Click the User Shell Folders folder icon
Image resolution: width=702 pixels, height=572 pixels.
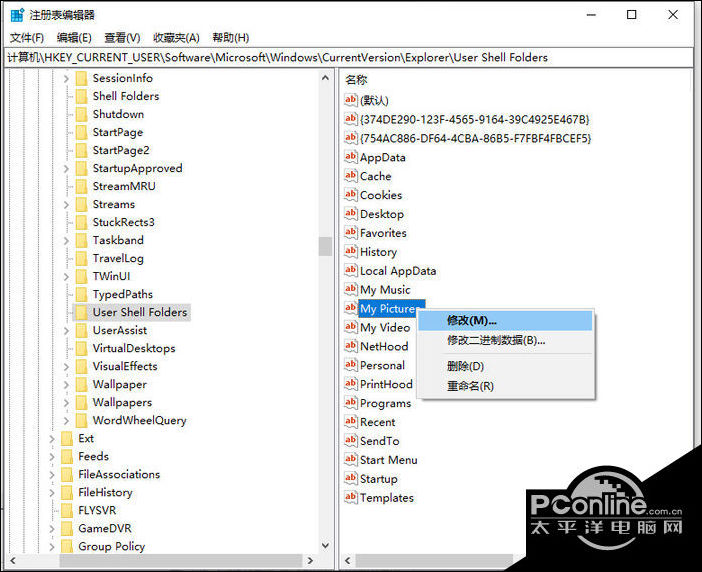[81, 312]
